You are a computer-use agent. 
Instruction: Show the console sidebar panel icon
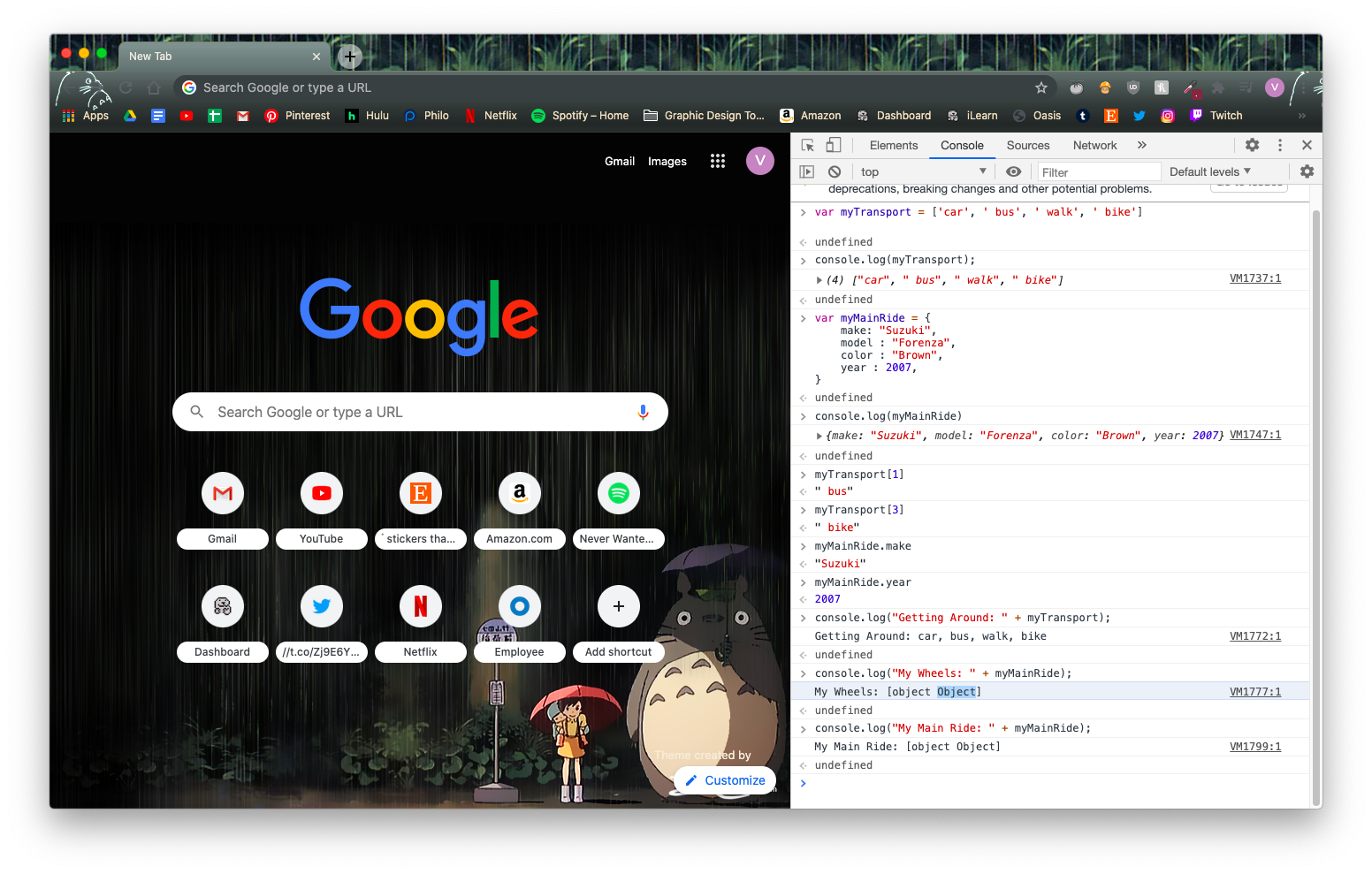[807, 171]
